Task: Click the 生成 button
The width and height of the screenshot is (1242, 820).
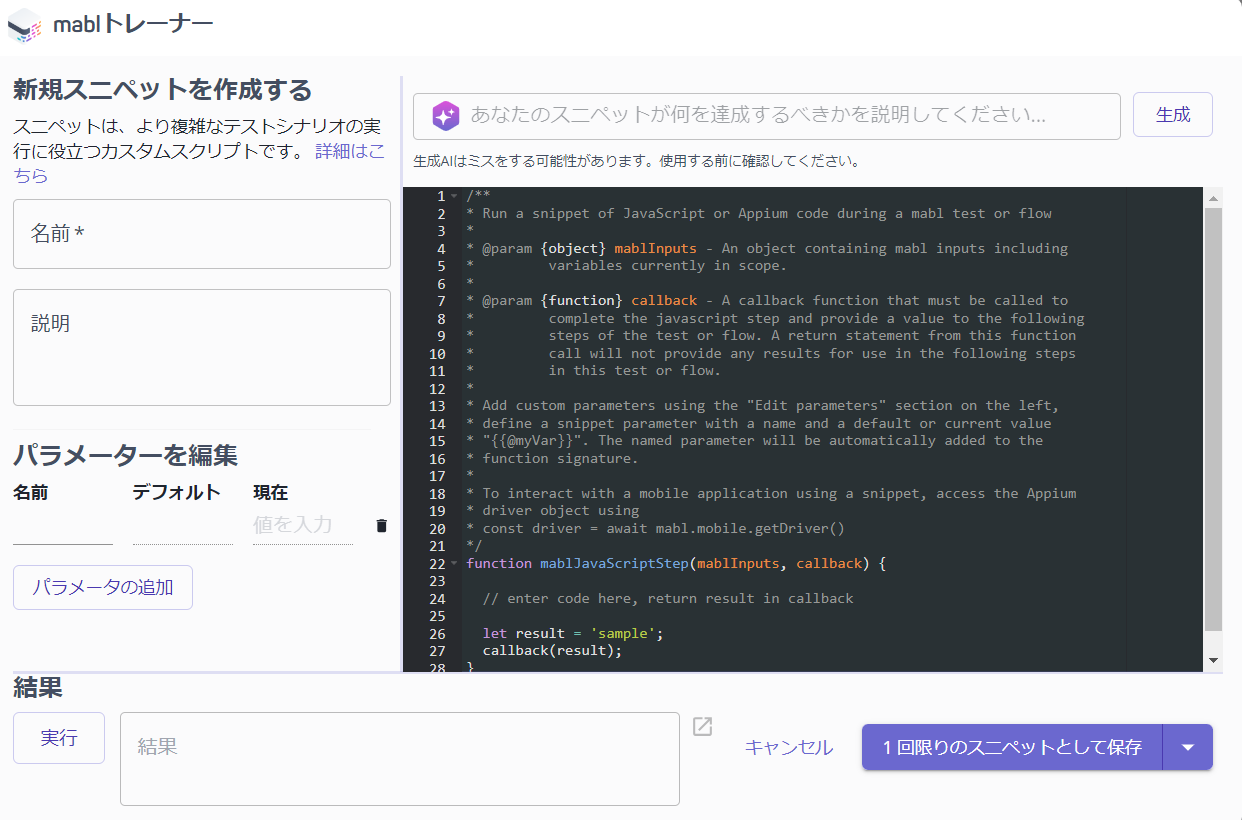Action: click(x=1173, y=115)
